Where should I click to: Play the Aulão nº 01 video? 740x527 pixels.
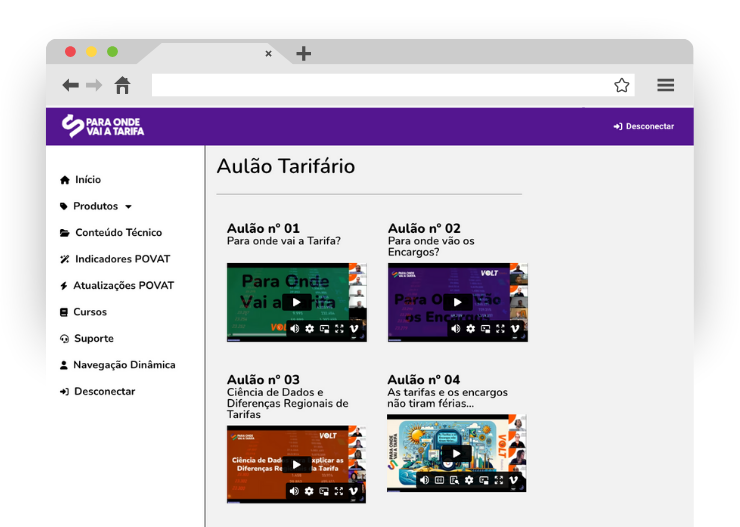(296, 302)
